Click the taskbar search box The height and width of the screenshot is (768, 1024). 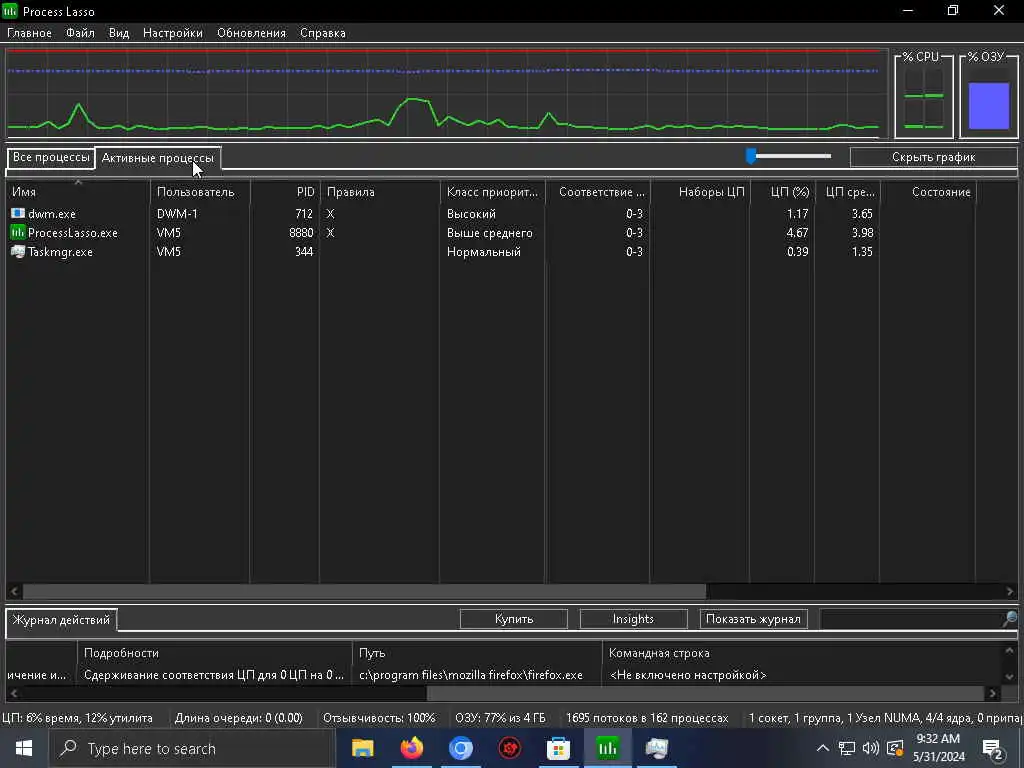191,748
